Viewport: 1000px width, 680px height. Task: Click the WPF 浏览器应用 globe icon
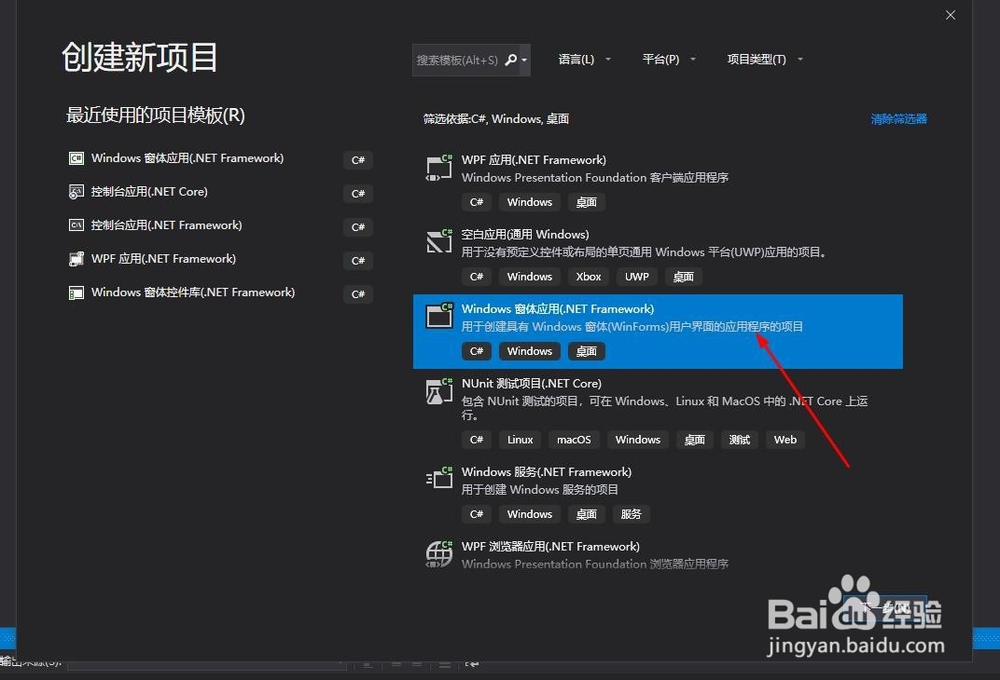tap(438, 554)
